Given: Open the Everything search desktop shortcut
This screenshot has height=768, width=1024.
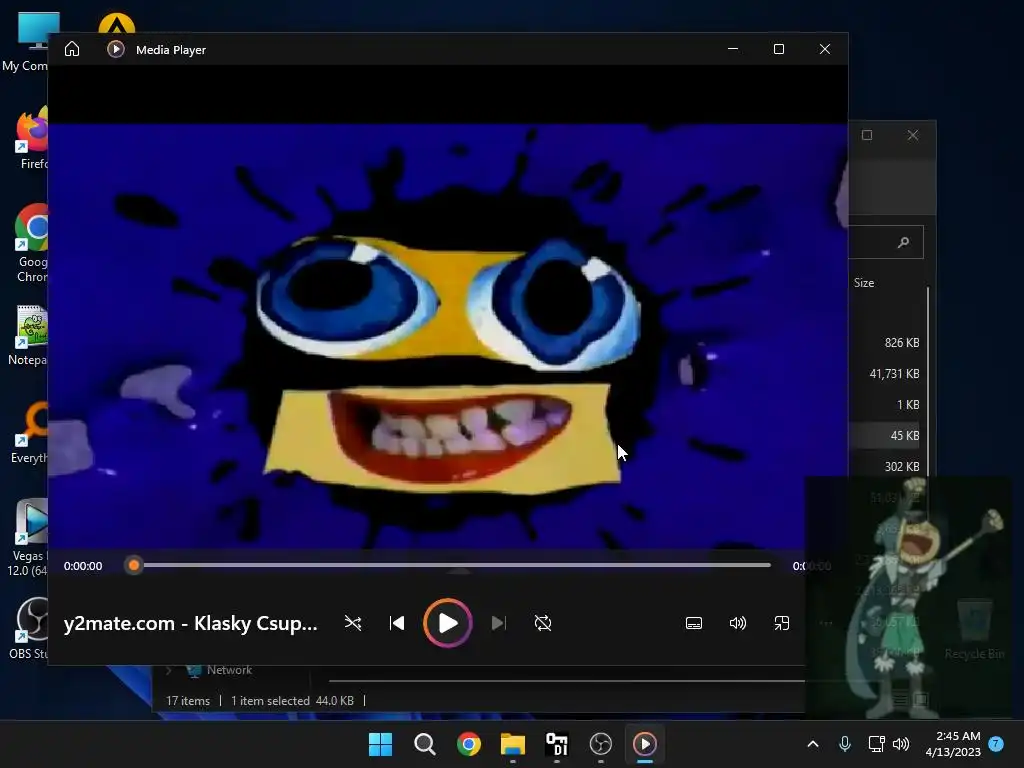Looking at the screenshot, I should click(31, 432).
